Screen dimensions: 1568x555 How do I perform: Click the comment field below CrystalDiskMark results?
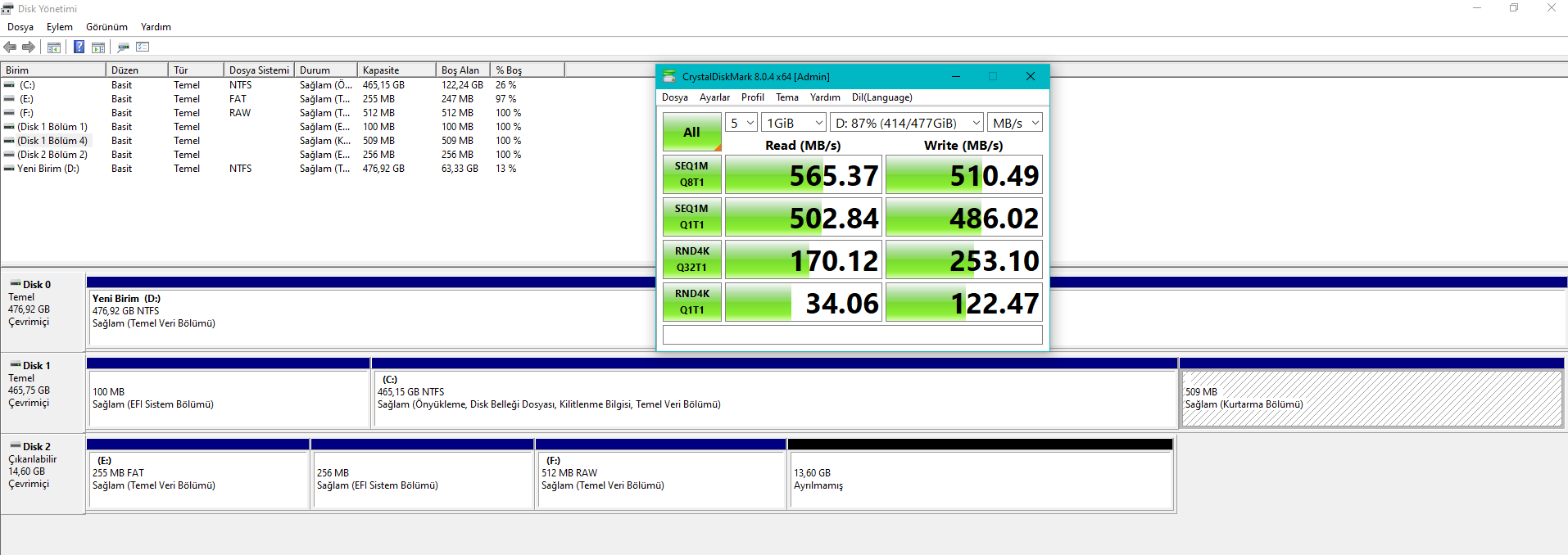point(852,335)
